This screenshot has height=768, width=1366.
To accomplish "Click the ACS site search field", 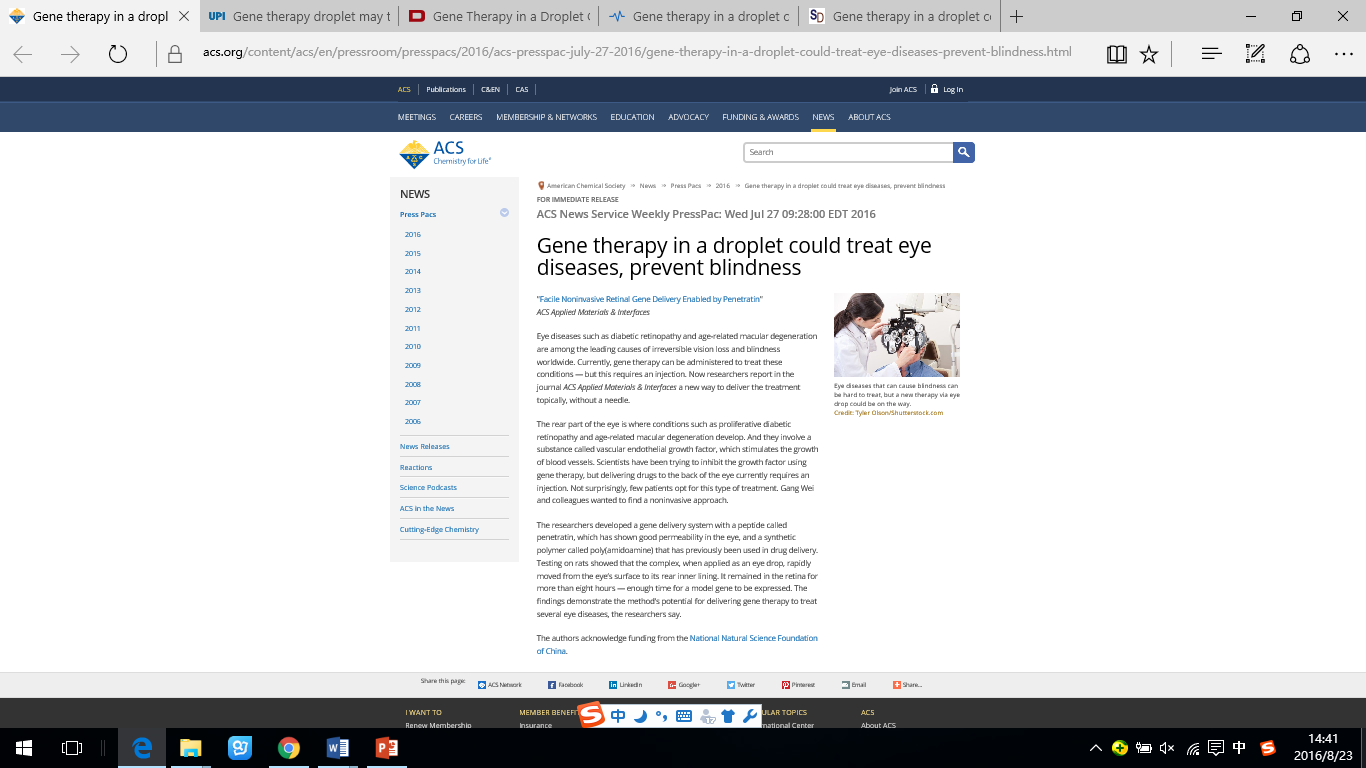I will coord(848,152).
